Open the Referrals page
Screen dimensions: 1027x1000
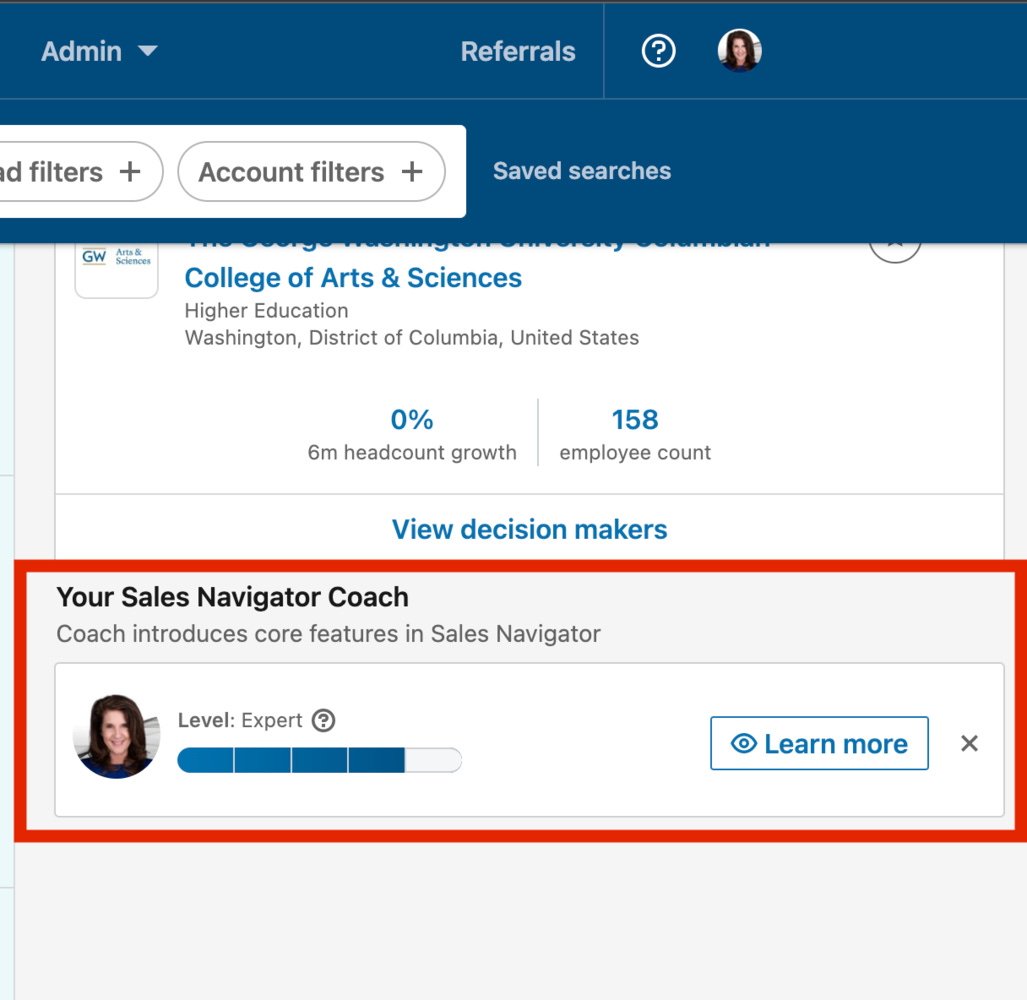[517, 51]
